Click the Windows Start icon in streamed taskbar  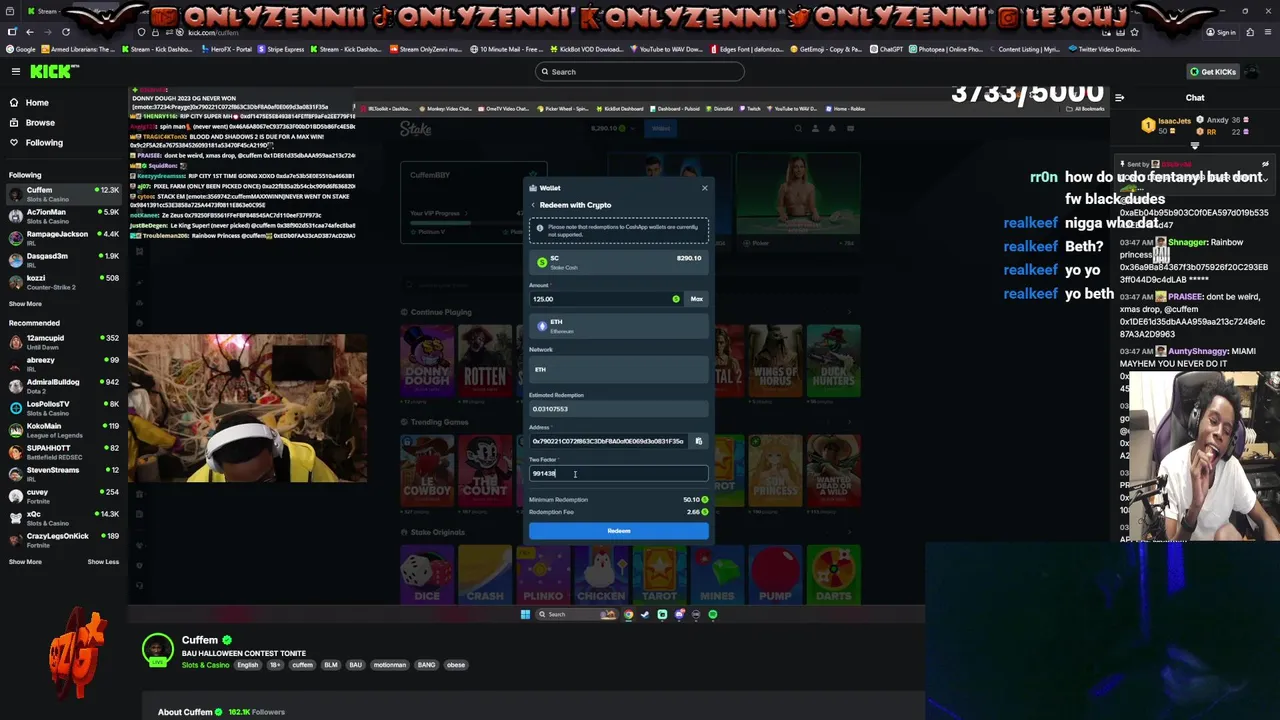(x=525, y=614)
